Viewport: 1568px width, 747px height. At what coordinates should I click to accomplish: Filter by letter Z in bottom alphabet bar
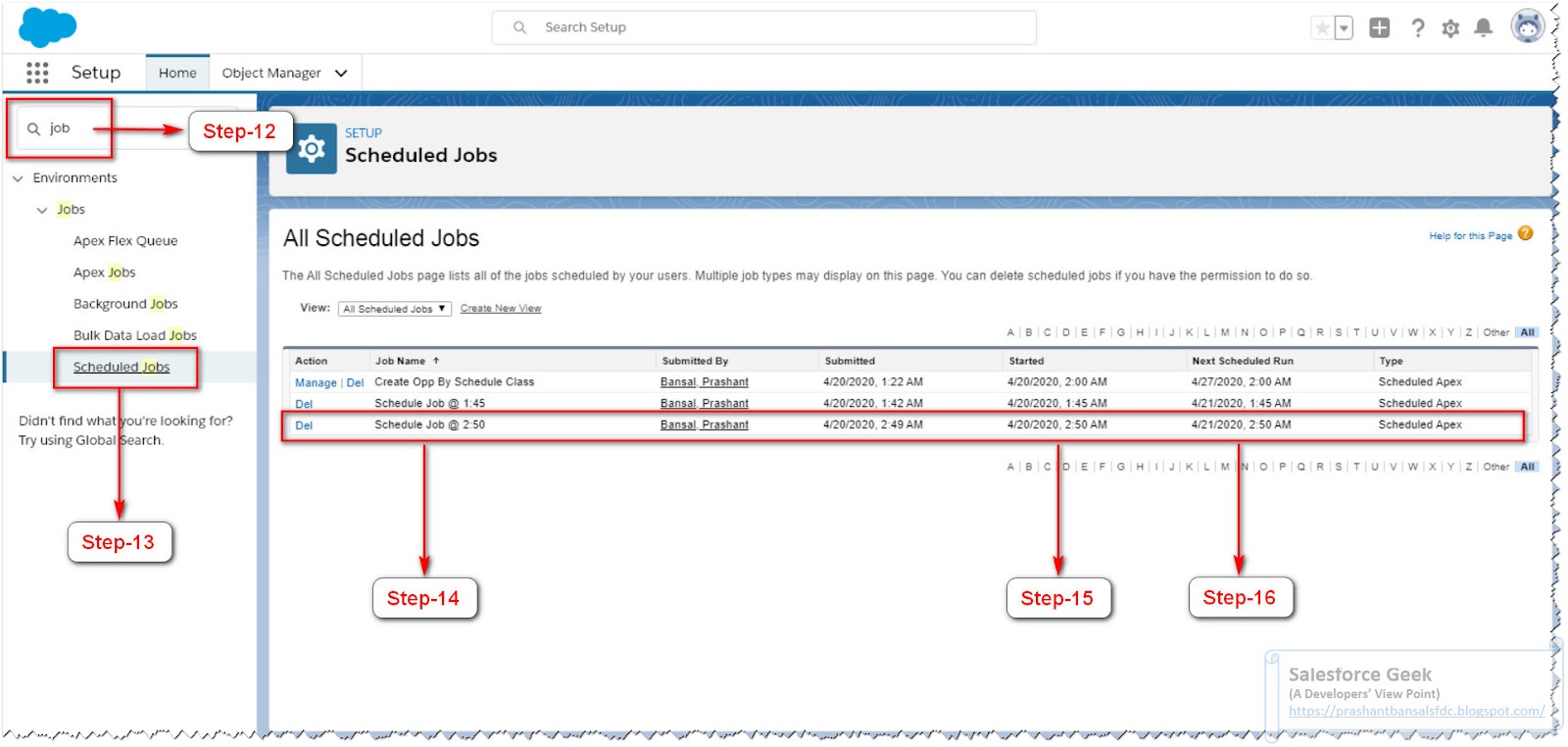[1469, 468]
